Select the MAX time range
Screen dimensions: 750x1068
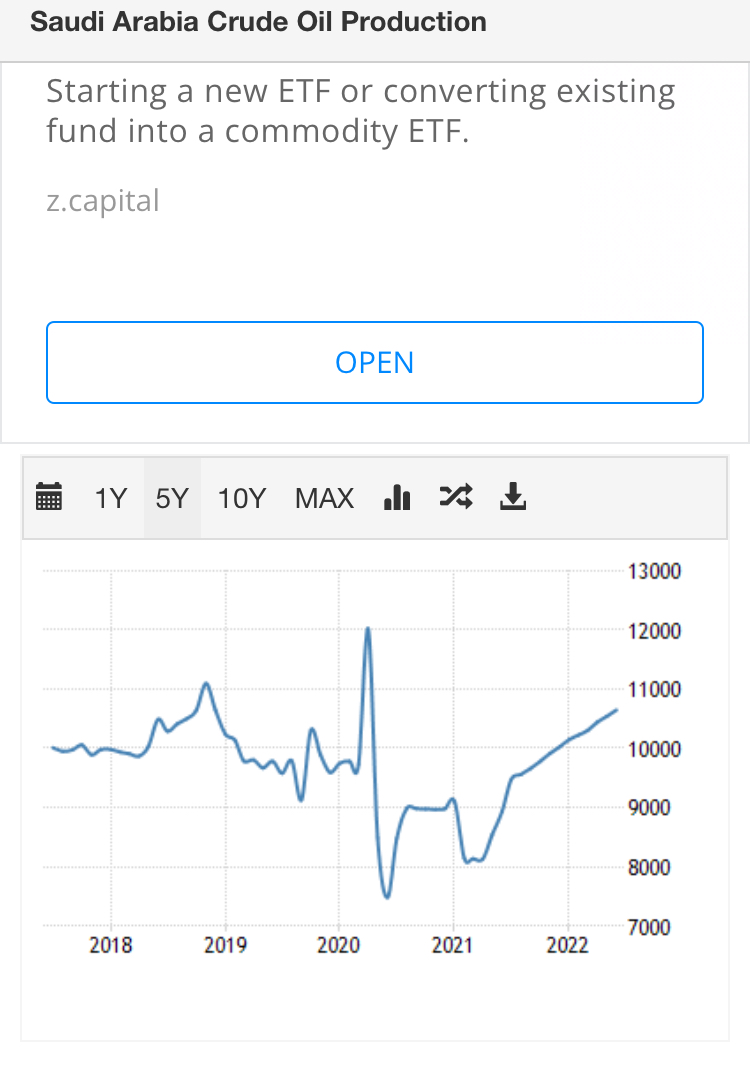click(x=324, y=498)
